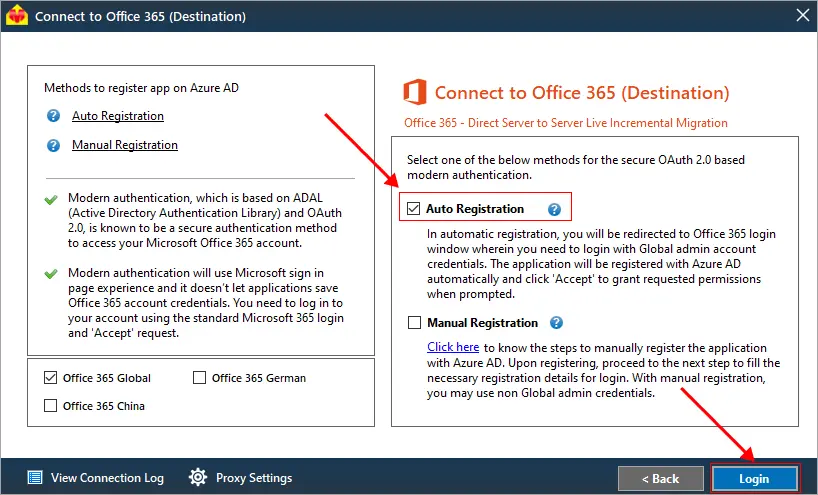
Task: Select the Office 365 German checkbox
Action: pyautogui.click(x=199, y=378)
